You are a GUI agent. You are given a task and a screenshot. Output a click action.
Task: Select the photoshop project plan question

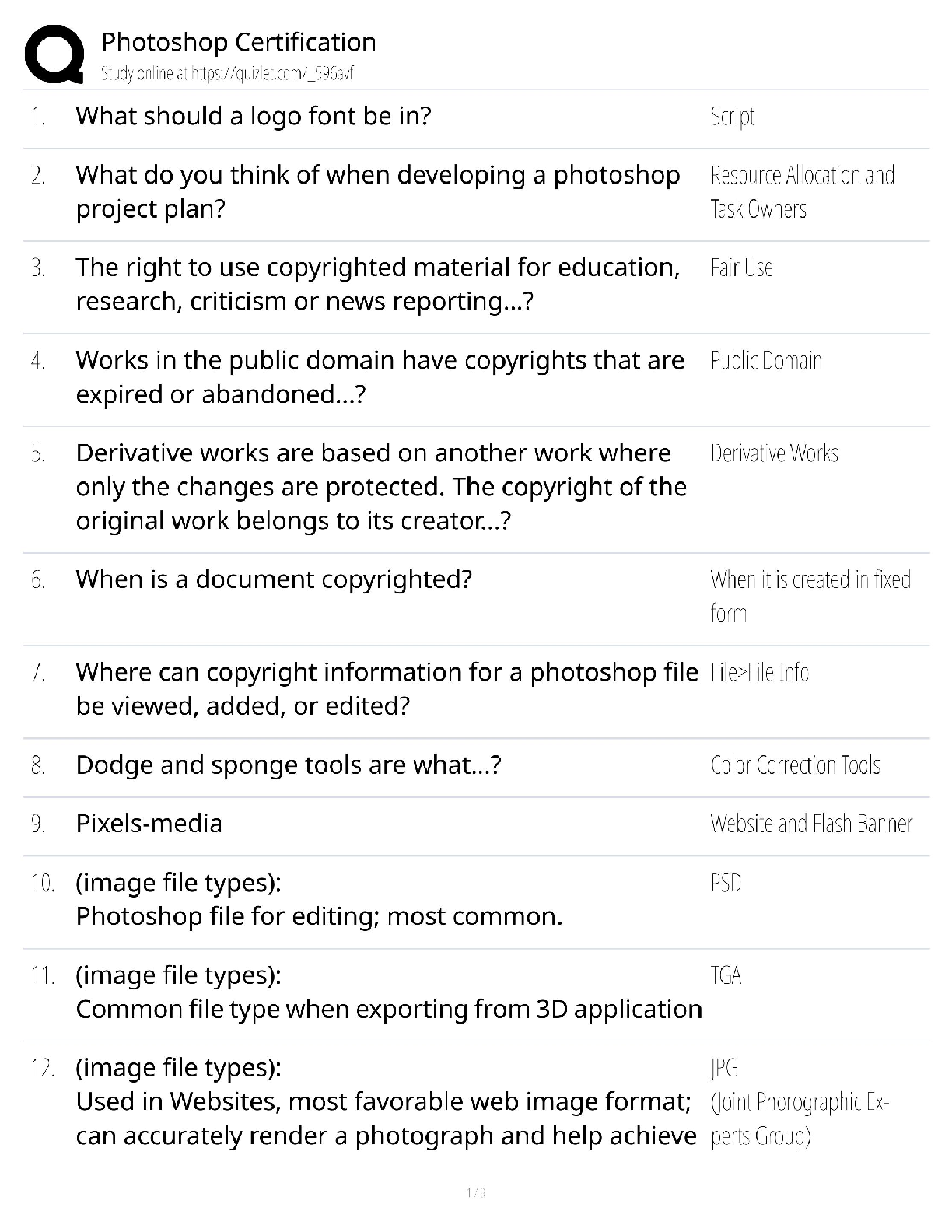(x=377, y=191)
